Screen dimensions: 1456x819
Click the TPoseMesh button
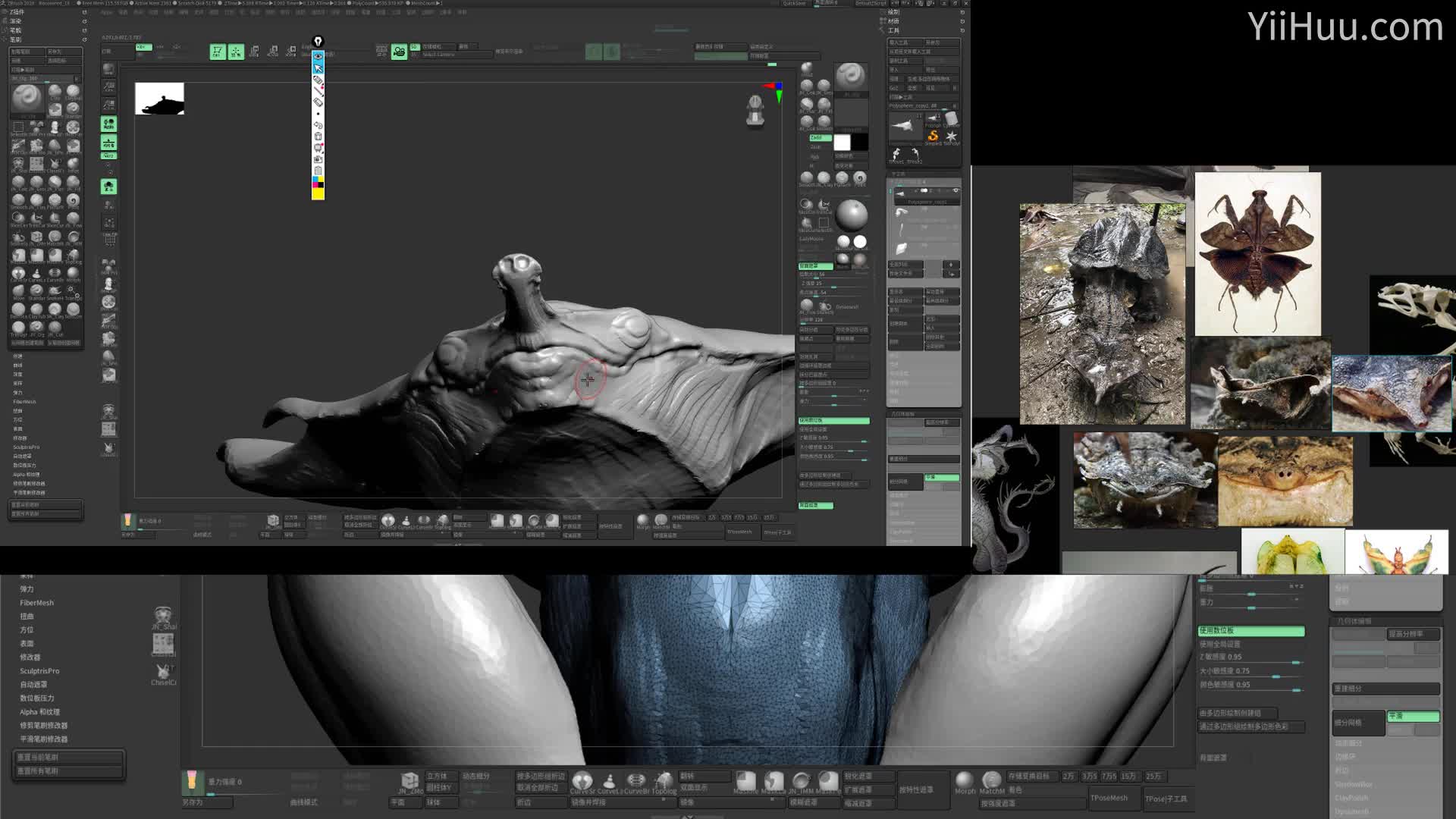click(x=1109, y=798)
